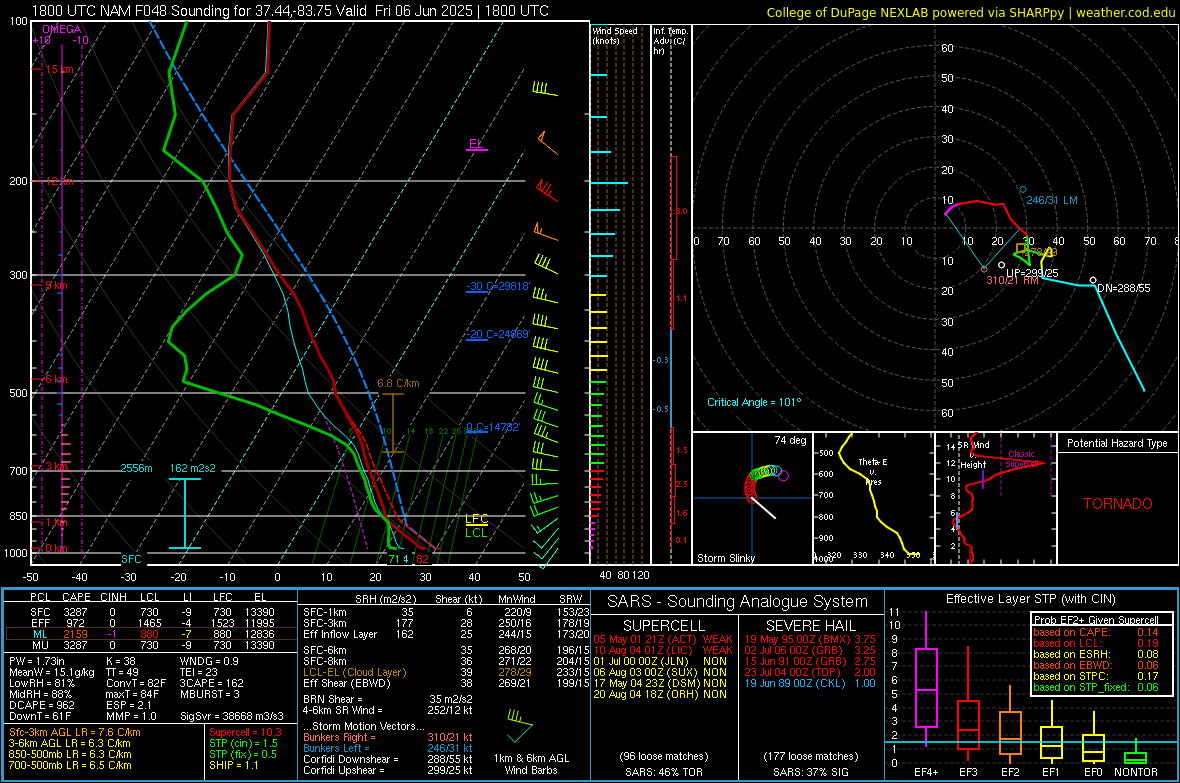Click the SARS: 37% SIG summary

[x=810, y=772]
